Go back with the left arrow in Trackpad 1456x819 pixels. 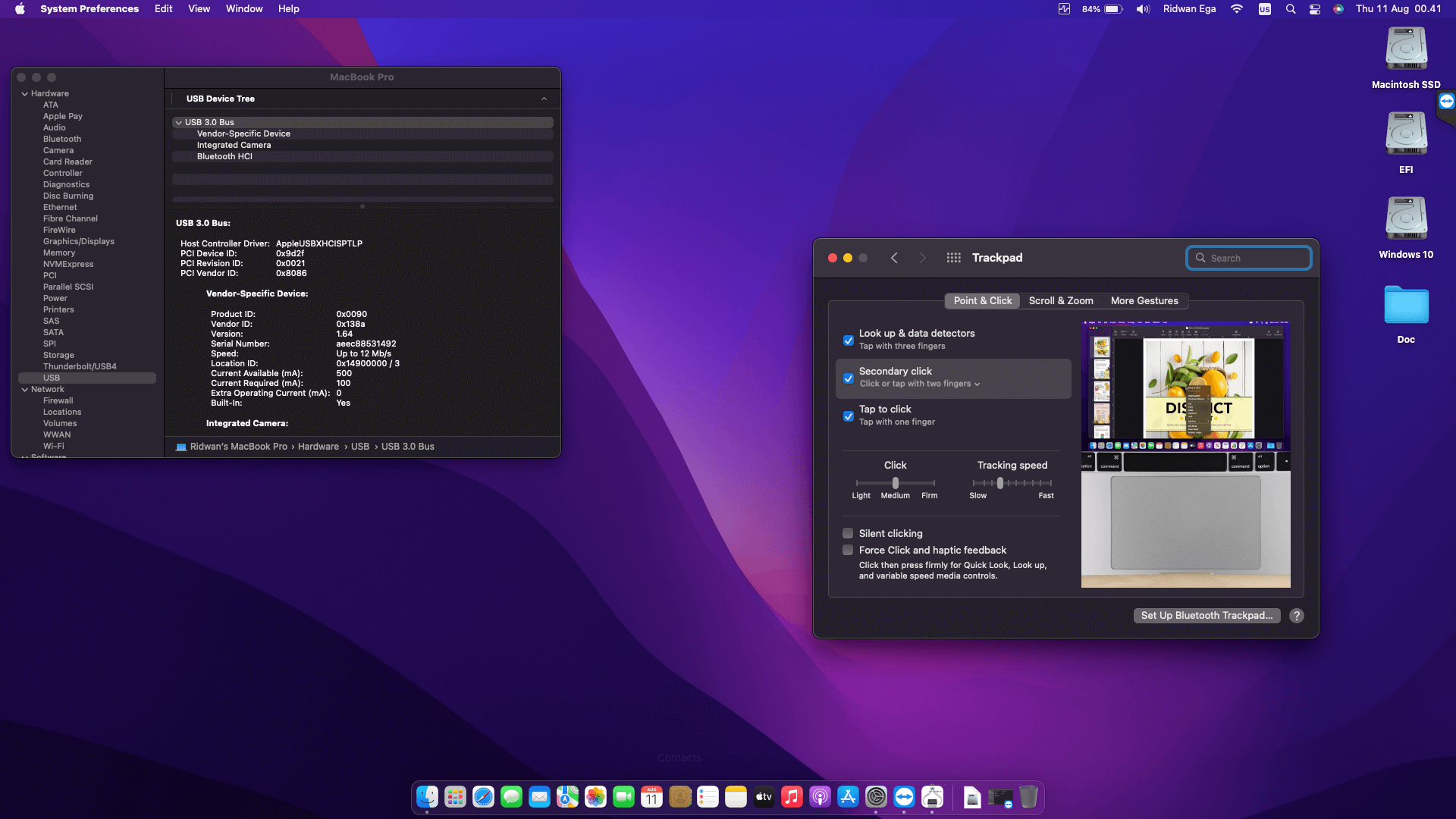click(x=894, y=258)
